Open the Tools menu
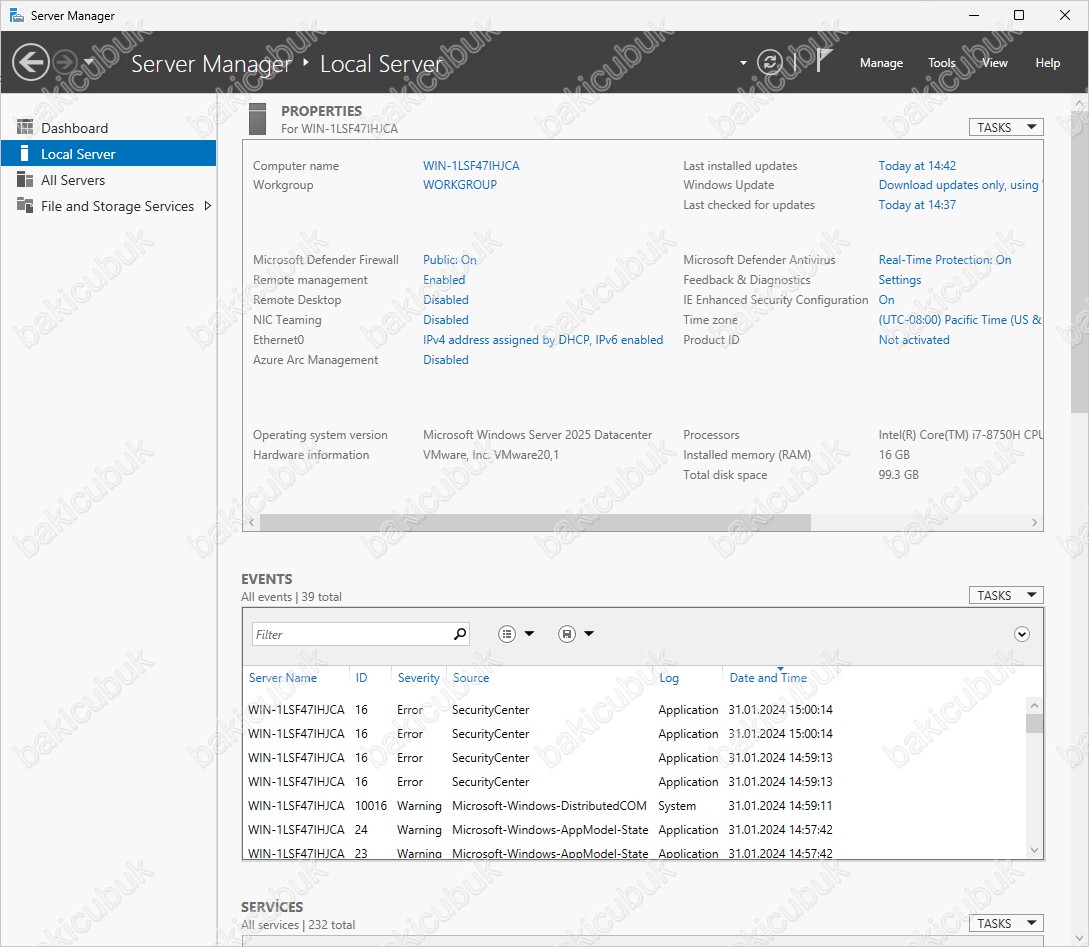1089x947 pixels. 942,63
